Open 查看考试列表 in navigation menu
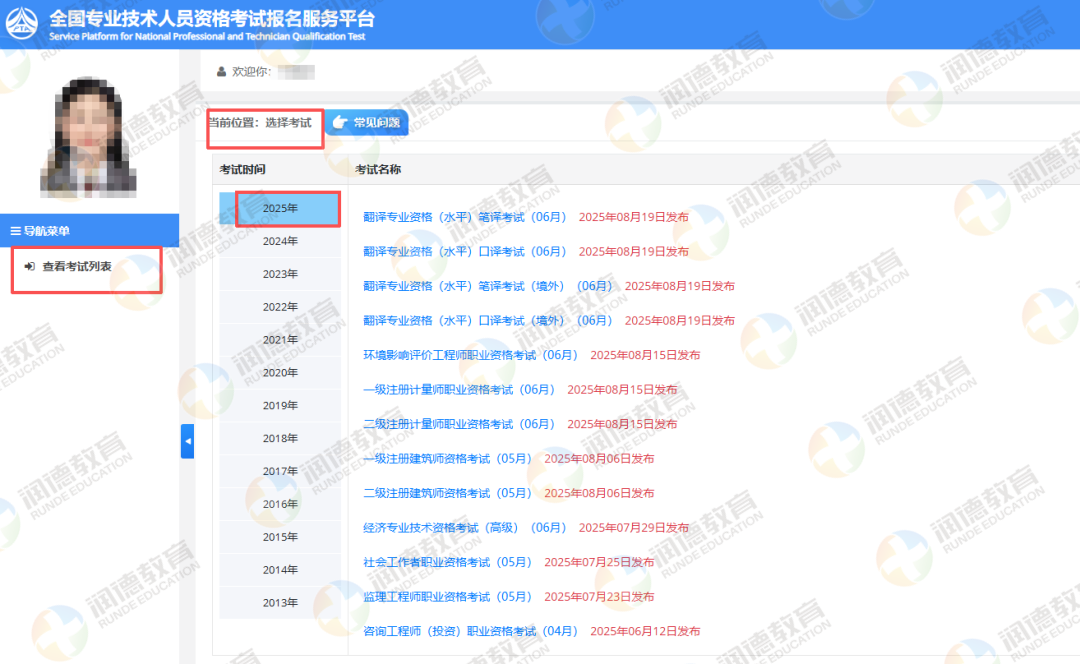 click(76, 266)
